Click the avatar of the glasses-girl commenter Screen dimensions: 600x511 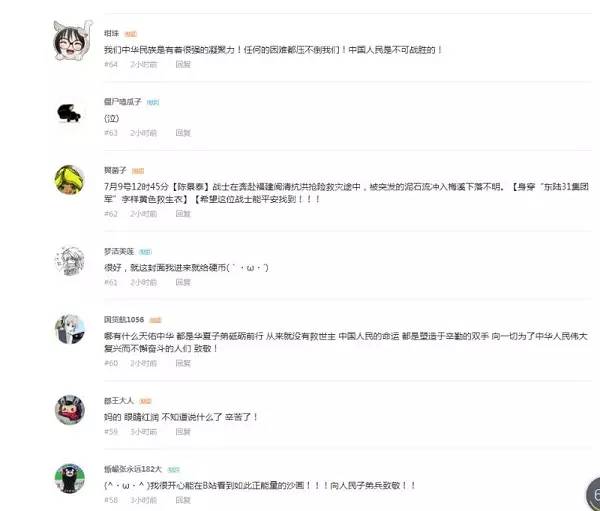click(x=72, y=41)
